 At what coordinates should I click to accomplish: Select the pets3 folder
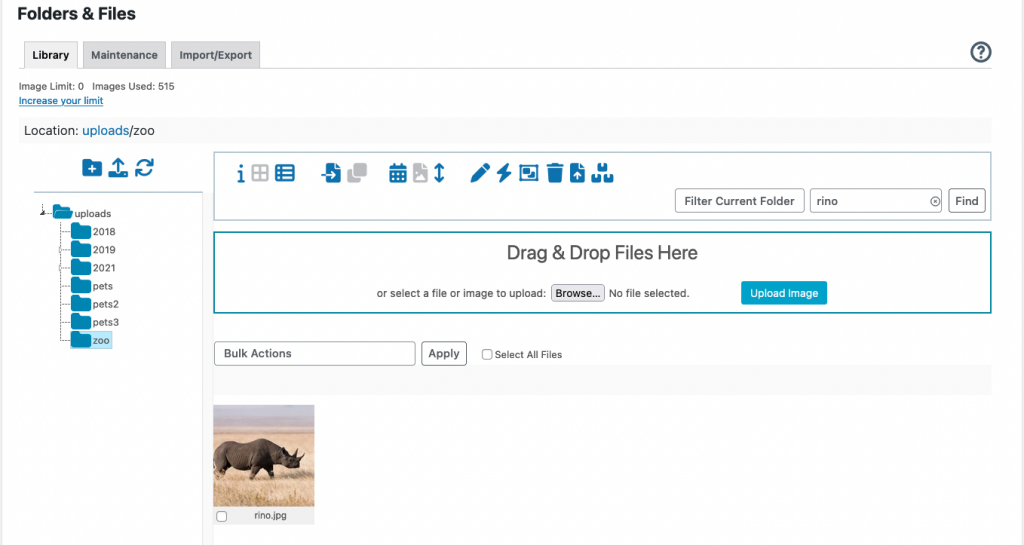click(x=95, y=322)
